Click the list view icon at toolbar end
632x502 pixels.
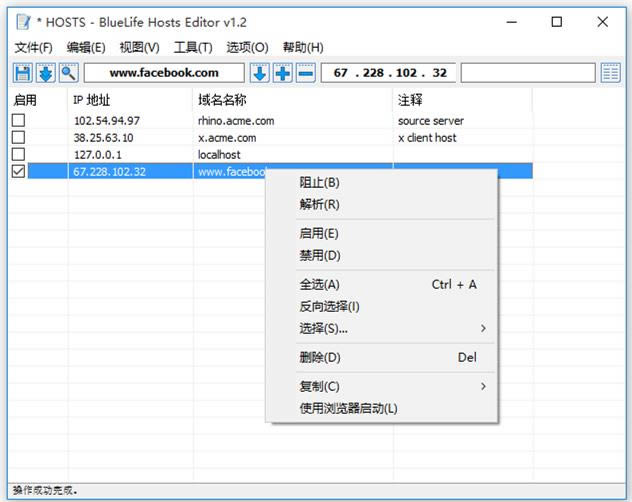click(610, 73)
